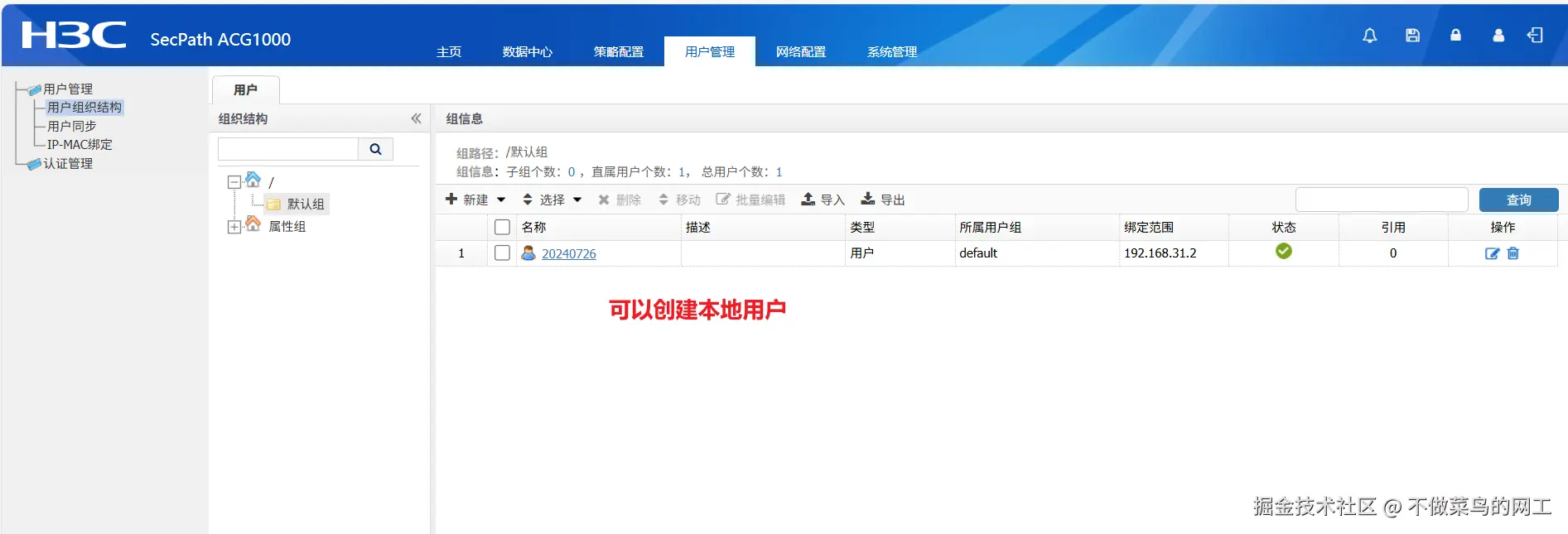Open the 数据中心 menu
1568x534 pixels.
[x=528, y=51]
